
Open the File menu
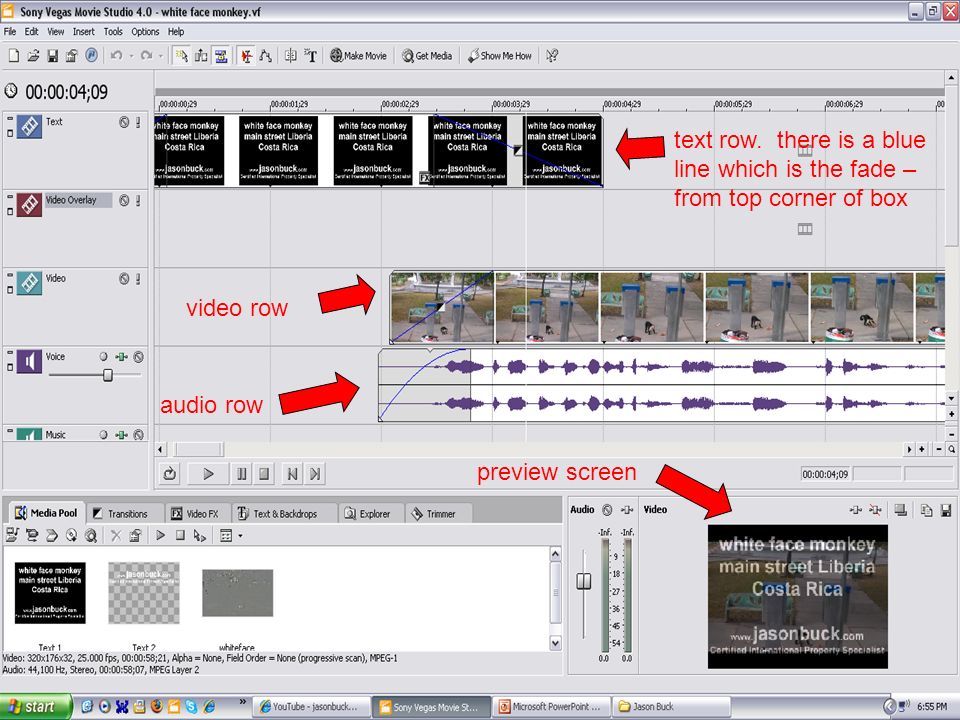coord(10,31)
